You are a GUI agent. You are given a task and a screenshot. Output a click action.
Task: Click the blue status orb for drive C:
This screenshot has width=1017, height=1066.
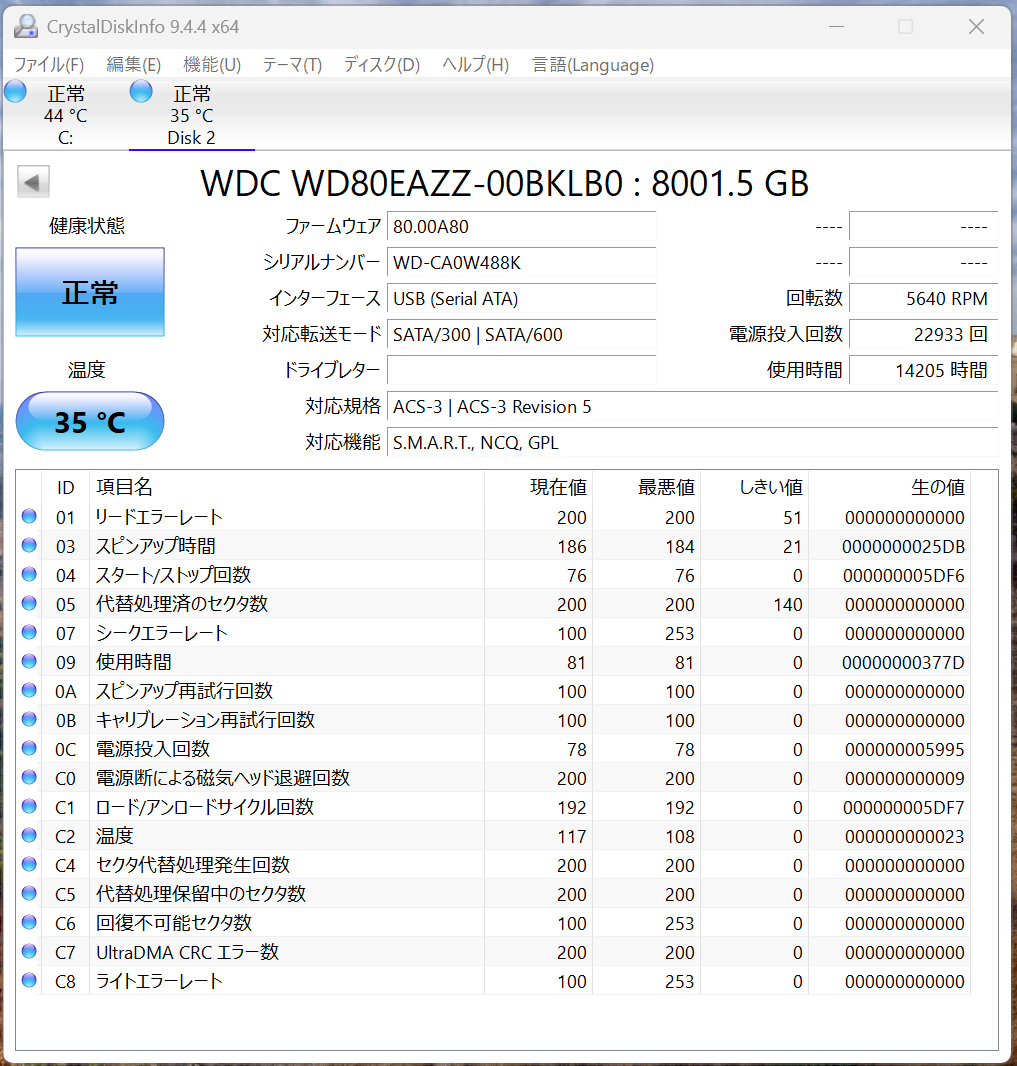(16, 91)
